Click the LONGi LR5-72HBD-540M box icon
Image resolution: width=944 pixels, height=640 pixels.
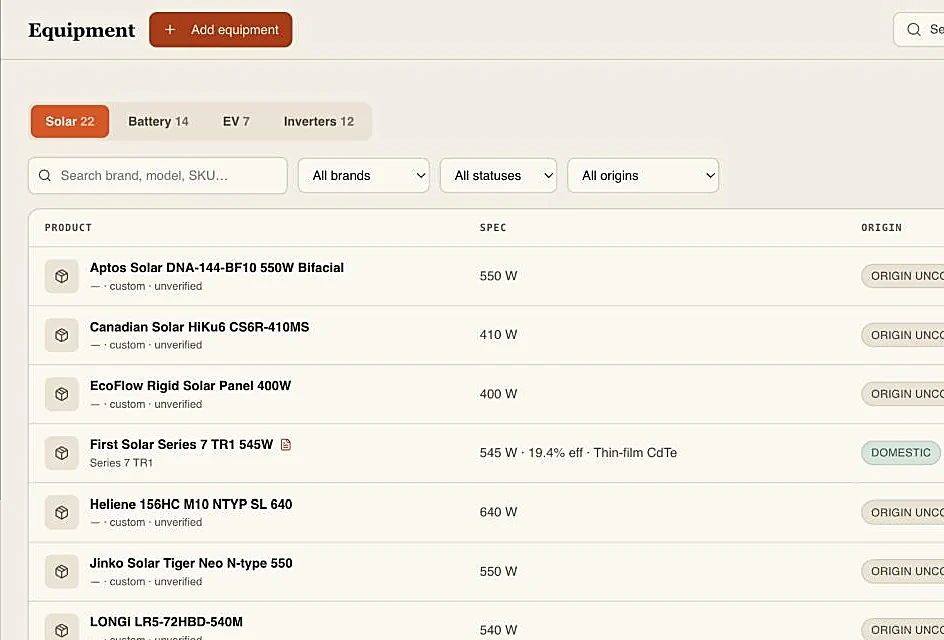[x=61, y=629]
